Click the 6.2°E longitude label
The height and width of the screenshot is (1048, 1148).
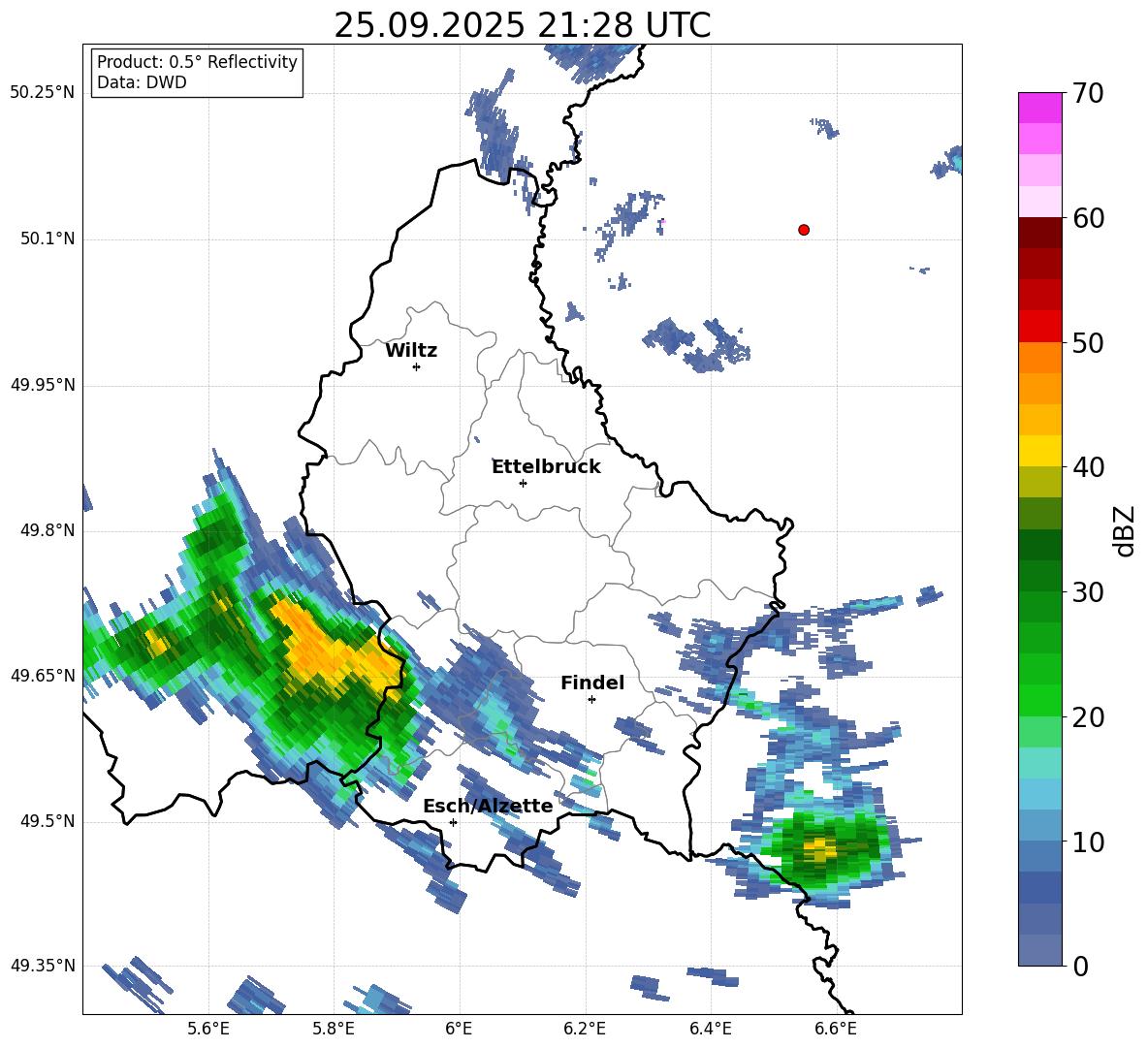click(585, 1029)
